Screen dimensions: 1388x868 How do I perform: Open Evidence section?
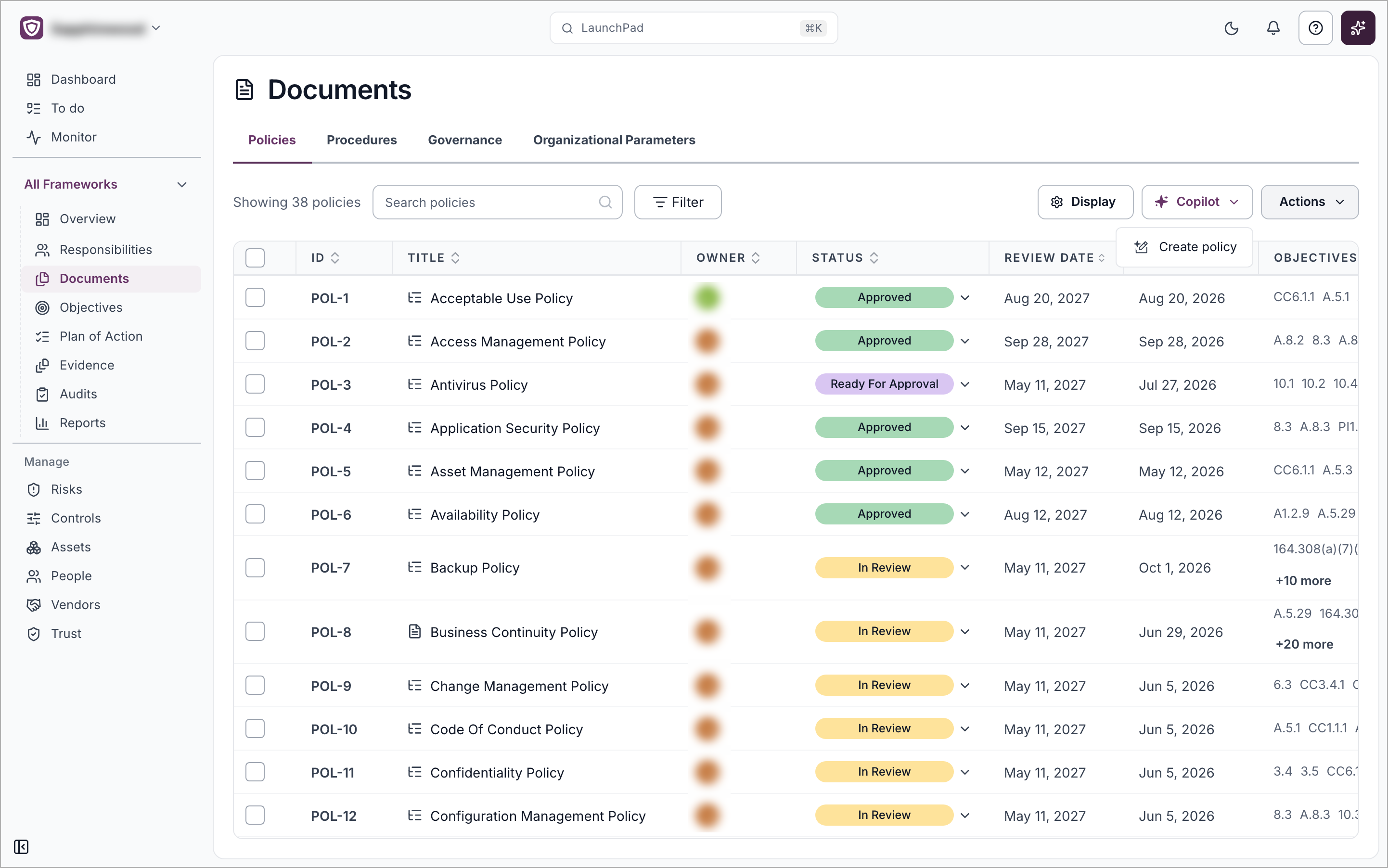87,365
